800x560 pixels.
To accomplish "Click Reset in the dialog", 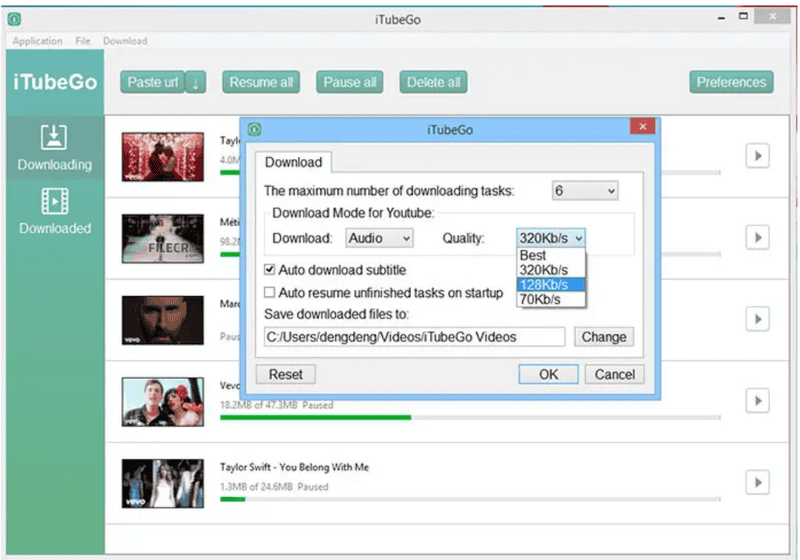I will 286,374.
